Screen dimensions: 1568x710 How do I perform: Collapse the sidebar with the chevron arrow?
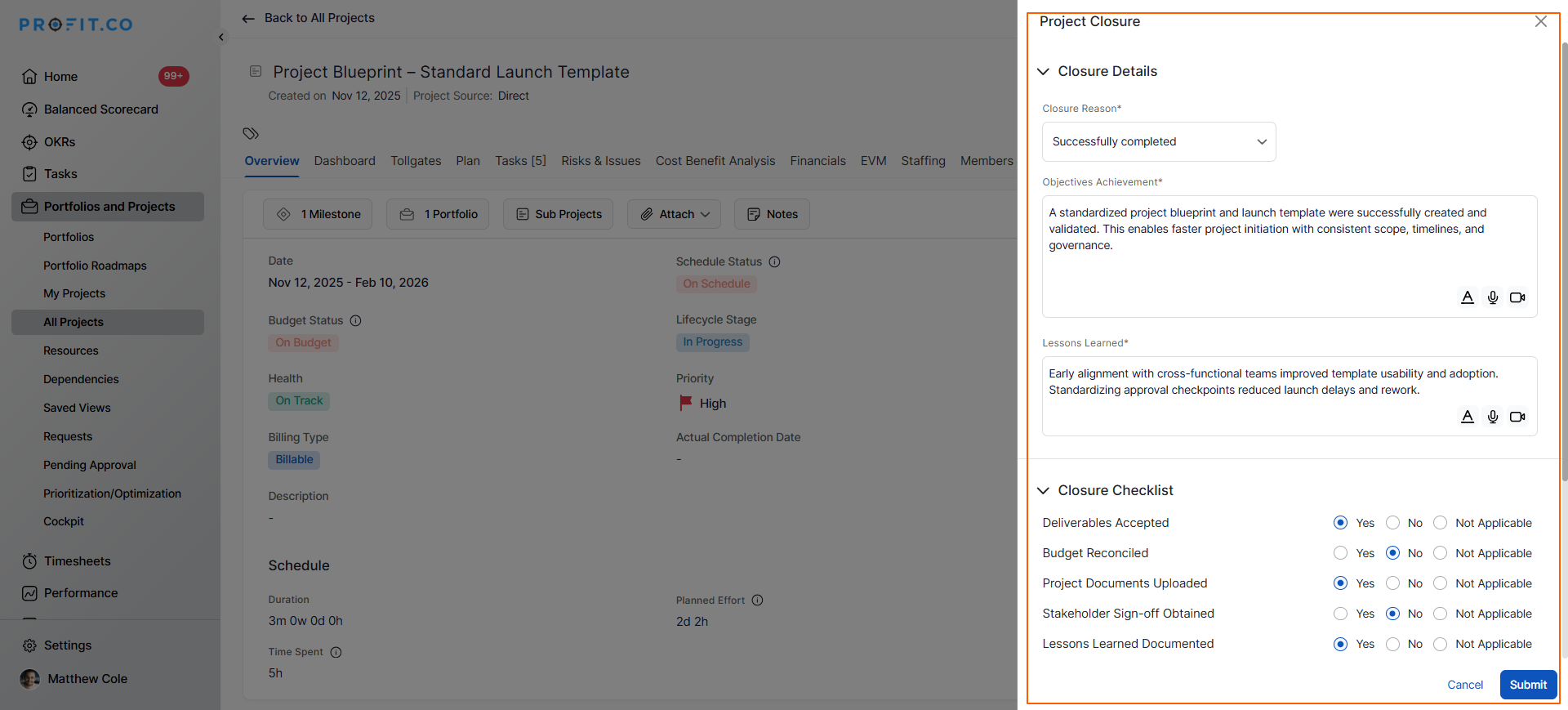pos(221,38)
